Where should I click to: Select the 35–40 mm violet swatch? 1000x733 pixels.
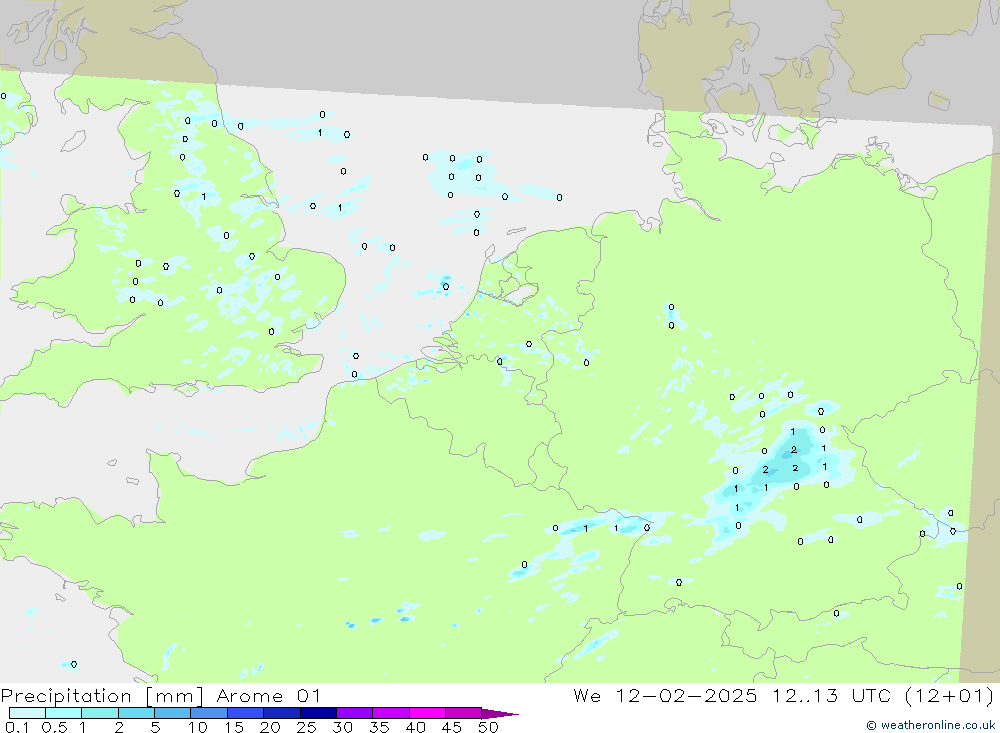[391, 713]
